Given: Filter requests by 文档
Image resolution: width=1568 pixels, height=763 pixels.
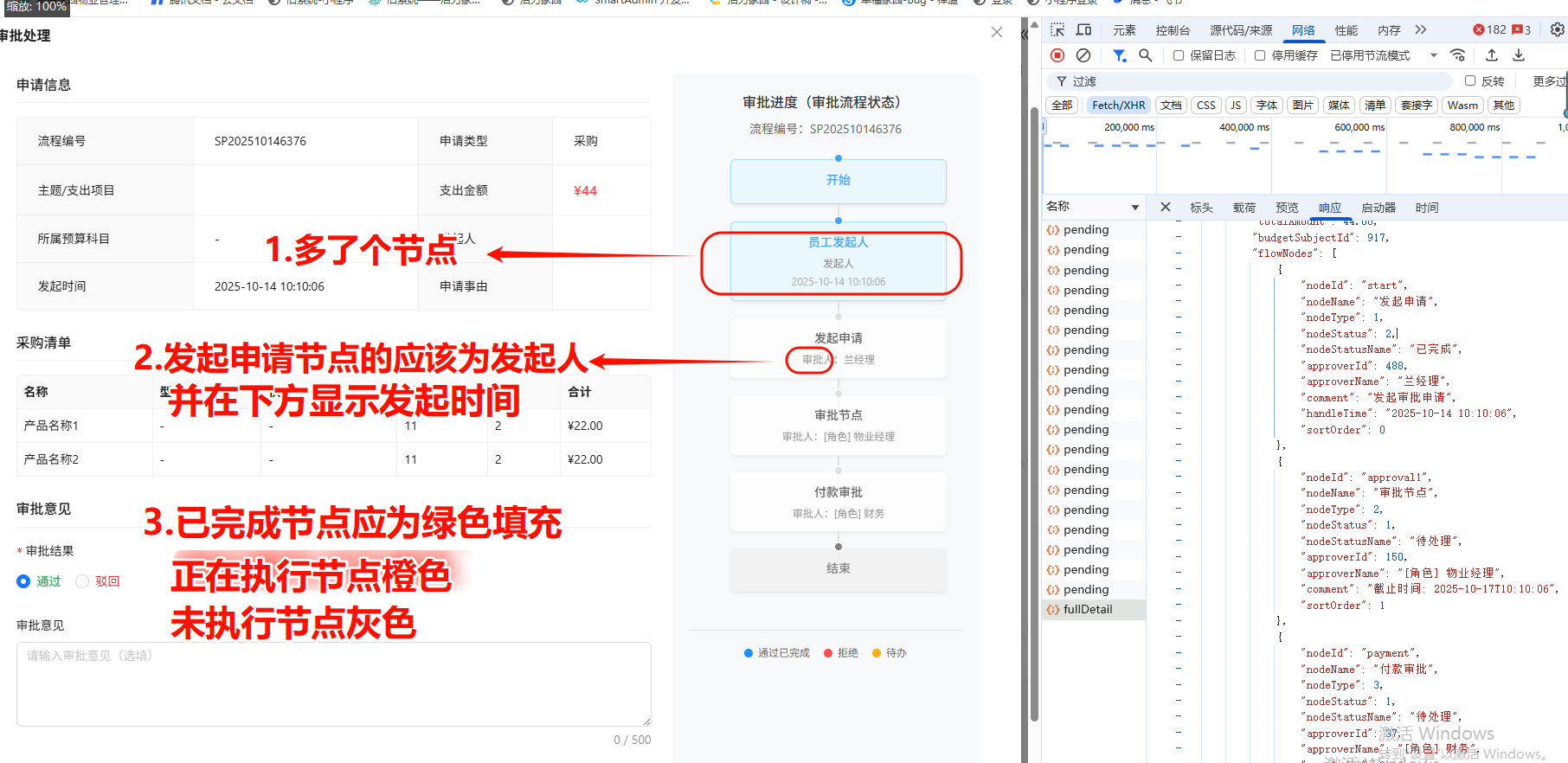Looking at the screenshot, I should tap(1171, 106).
